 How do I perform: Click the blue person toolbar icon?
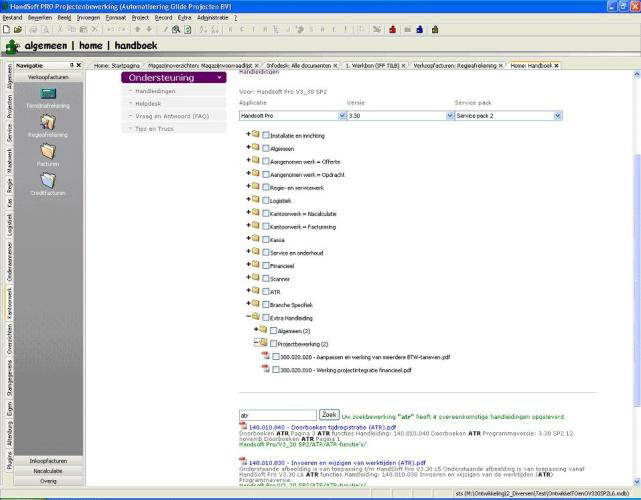(x=420, y=29)
